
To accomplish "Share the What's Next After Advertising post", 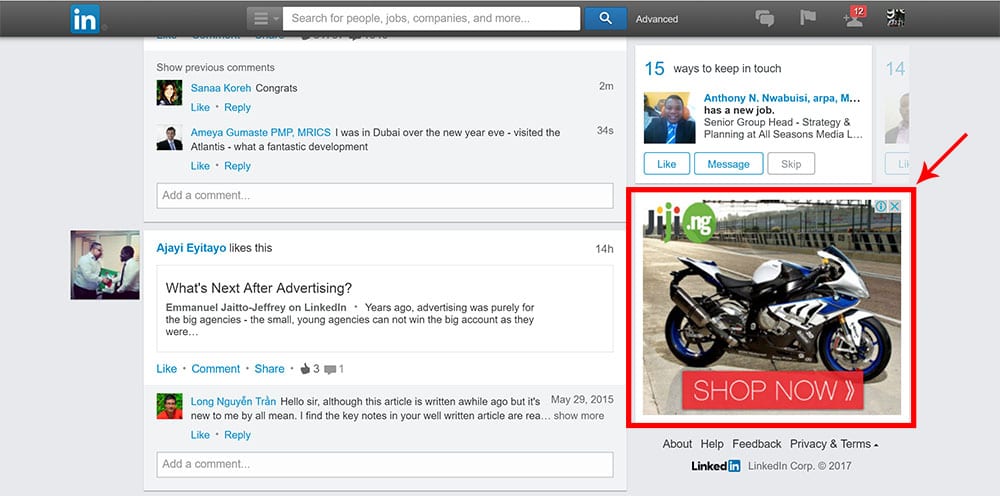I will [269, 368].
